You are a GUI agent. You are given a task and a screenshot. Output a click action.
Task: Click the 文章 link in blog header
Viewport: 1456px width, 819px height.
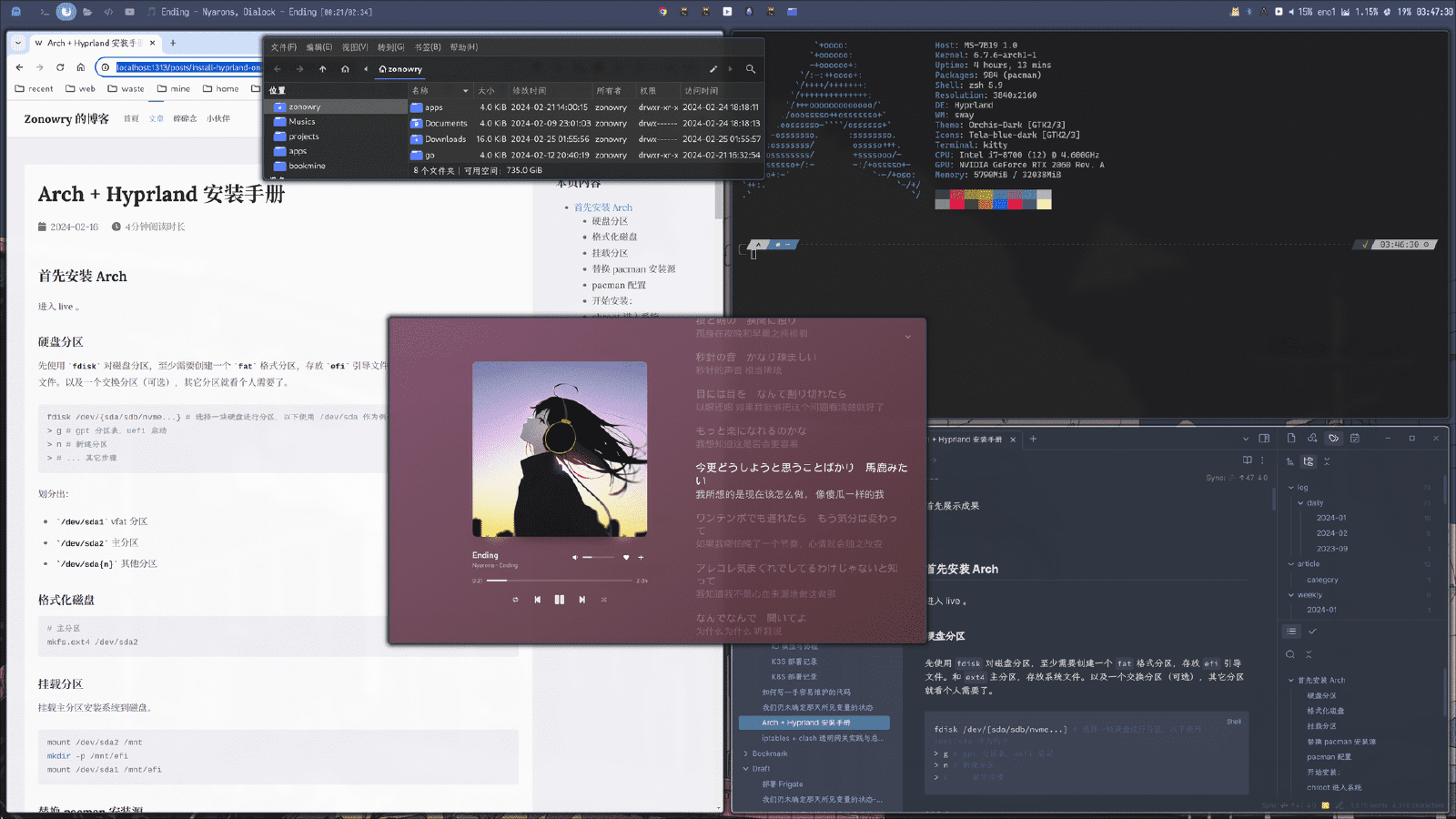point(156,118)
